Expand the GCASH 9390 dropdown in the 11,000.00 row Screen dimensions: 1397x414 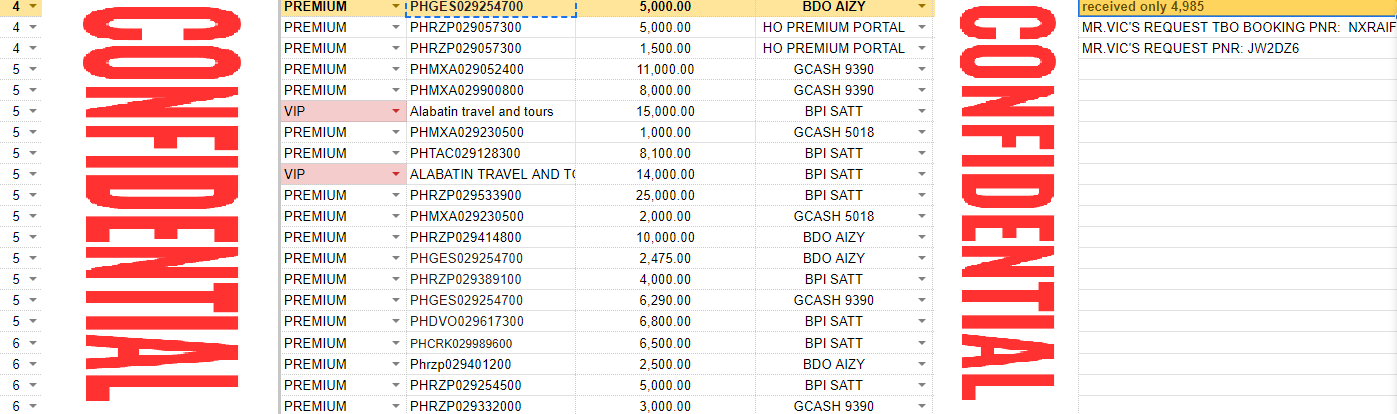921,69
